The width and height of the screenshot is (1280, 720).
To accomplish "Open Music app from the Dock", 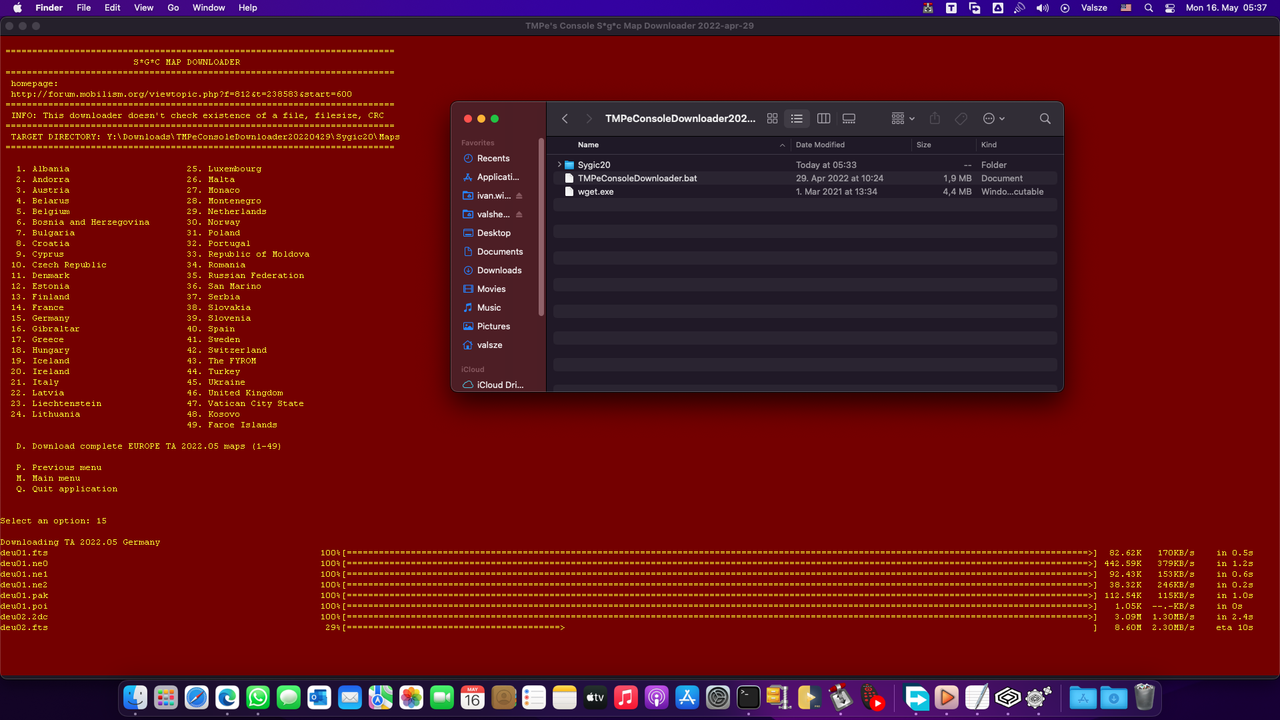I will (625, 697).
